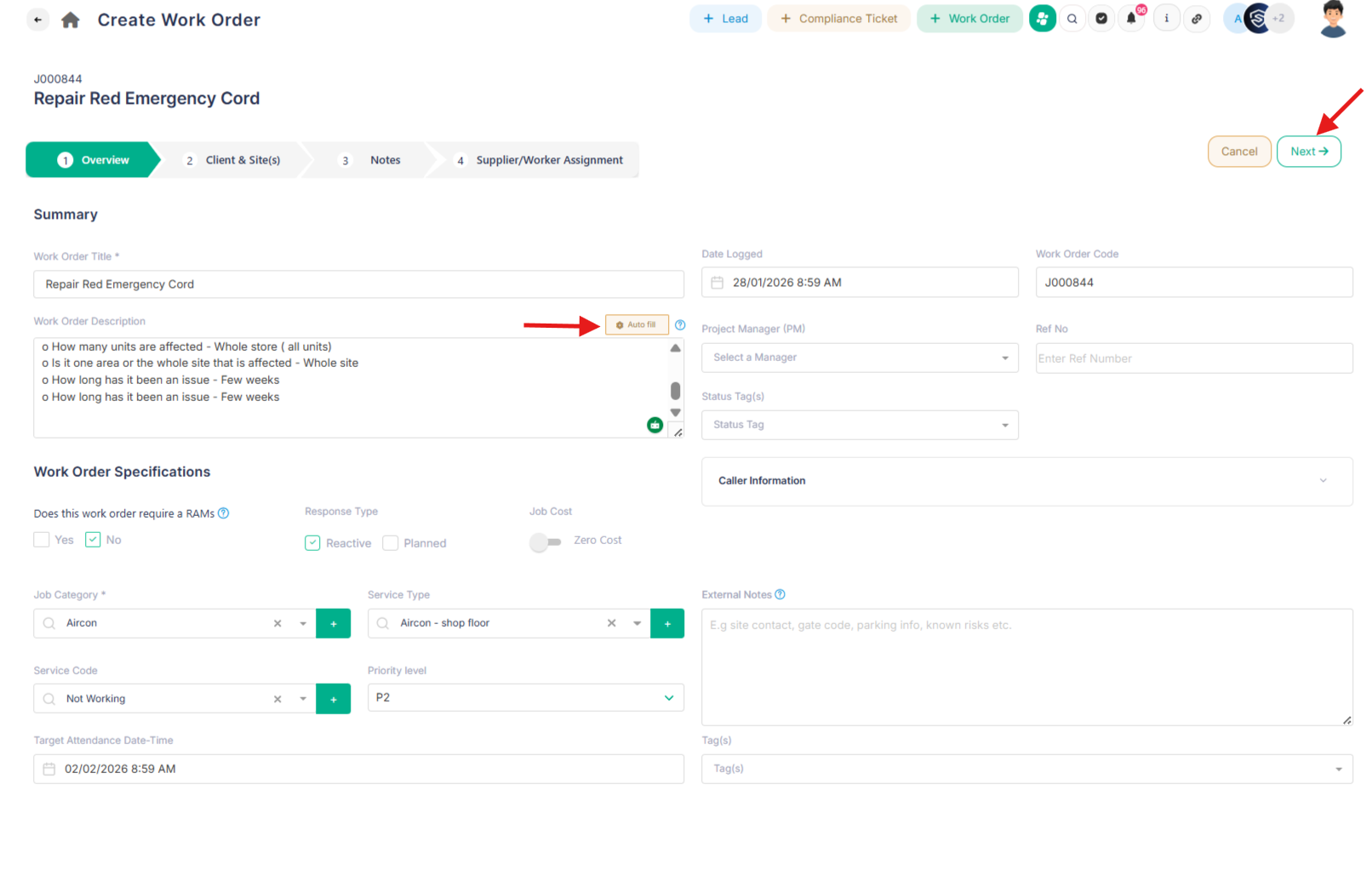Viewport: 1372px width, 882px height.
Task: Open the Priority level dropdown
Action: [x=525, y=698]
